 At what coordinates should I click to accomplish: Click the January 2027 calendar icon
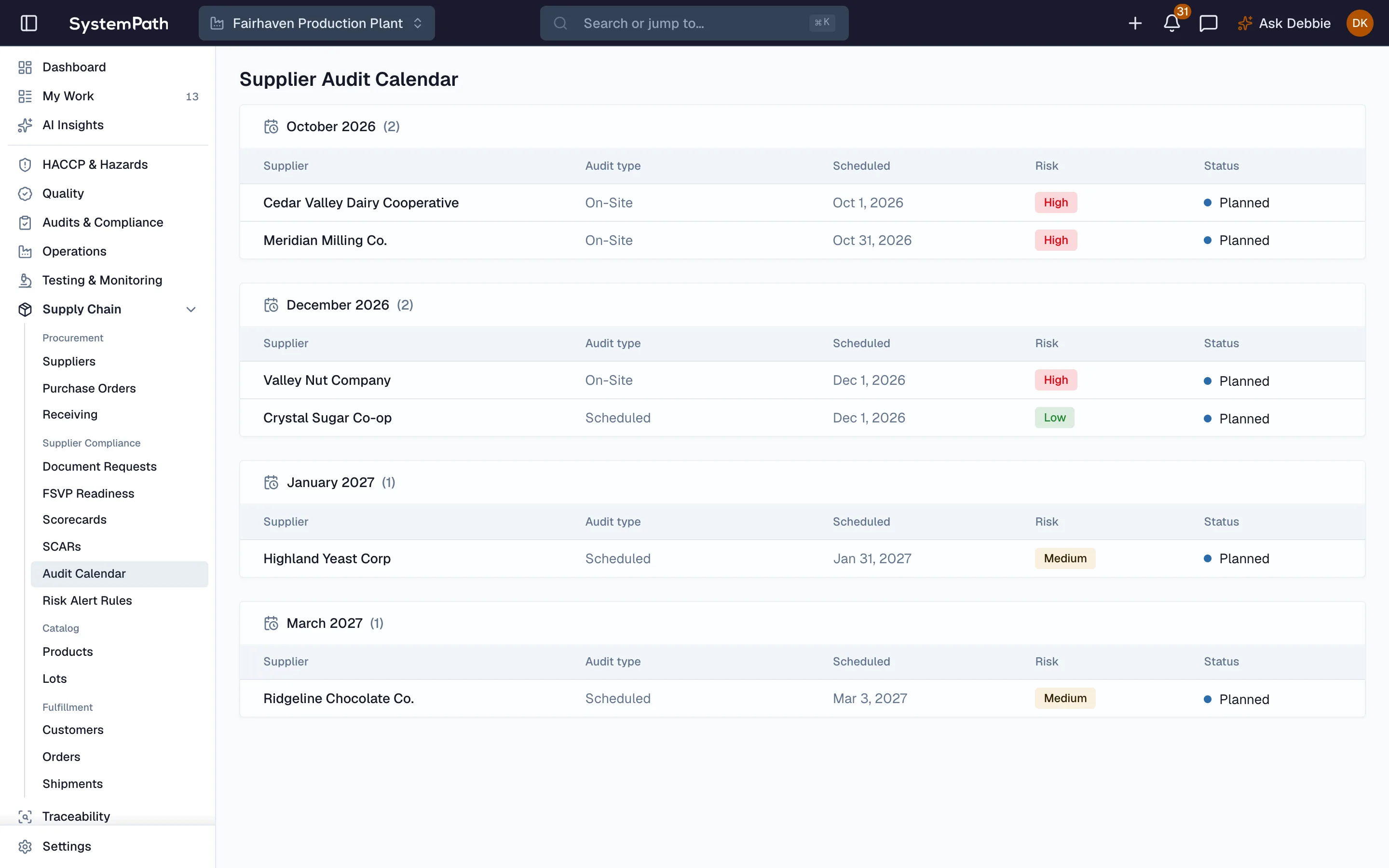(x=271, y=482)
